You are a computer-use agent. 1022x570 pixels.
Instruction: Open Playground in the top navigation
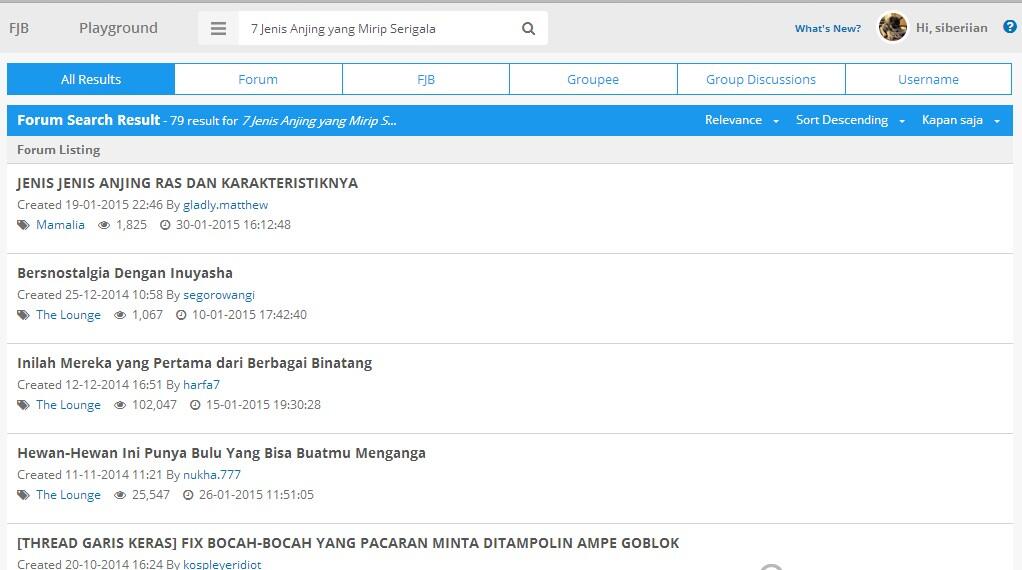(119, 28)
